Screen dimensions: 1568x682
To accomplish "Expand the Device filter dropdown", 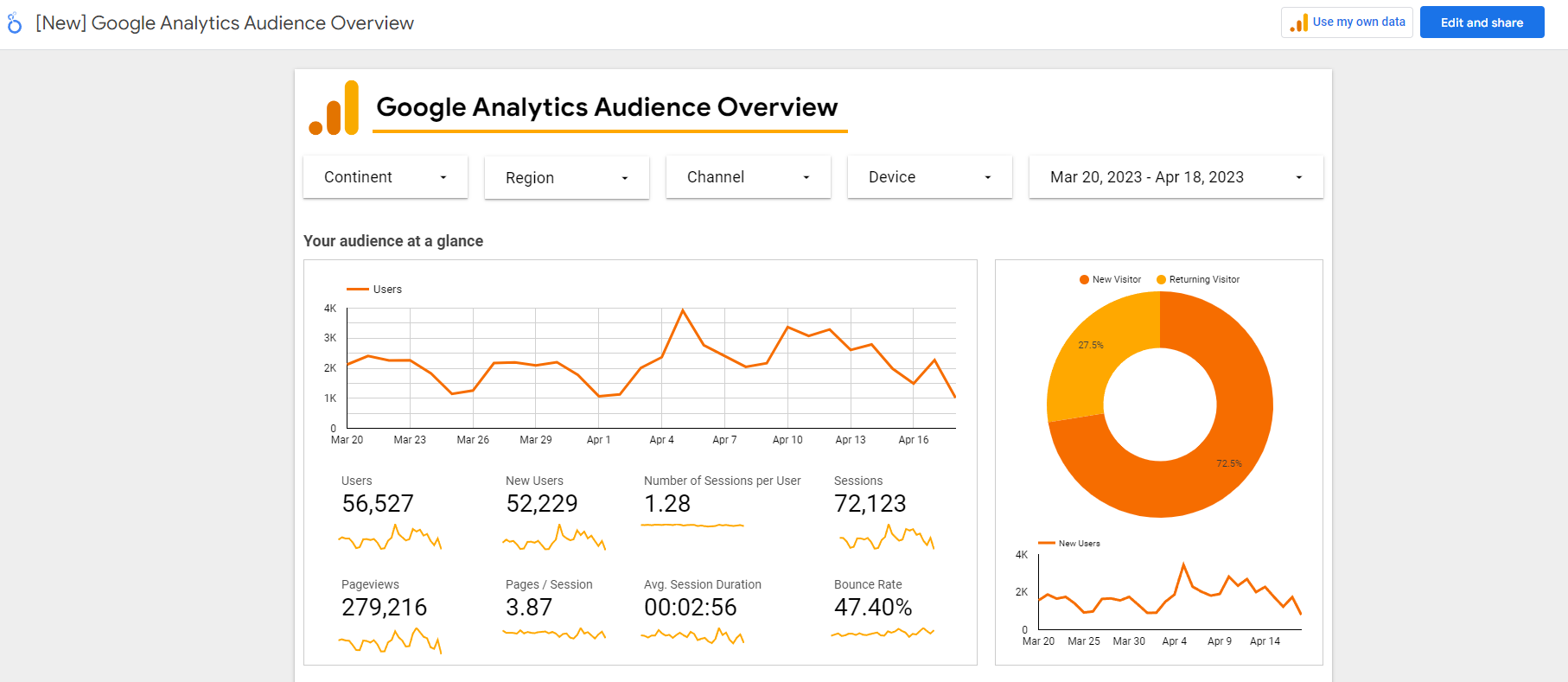I will [x=930, y=177].
